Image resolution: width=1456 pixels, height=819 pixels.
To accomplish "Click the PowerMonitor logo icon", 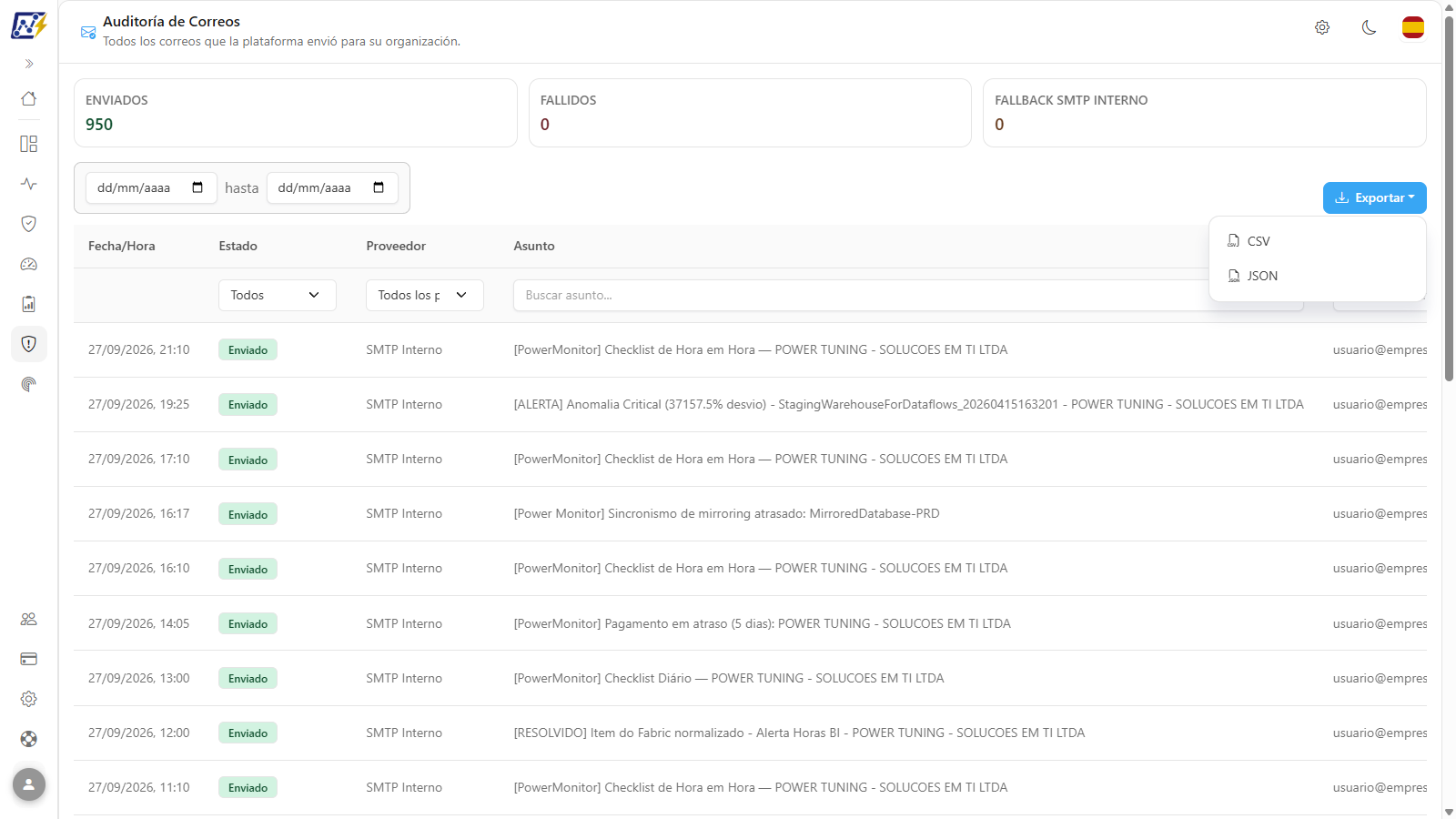I will 28,25.
